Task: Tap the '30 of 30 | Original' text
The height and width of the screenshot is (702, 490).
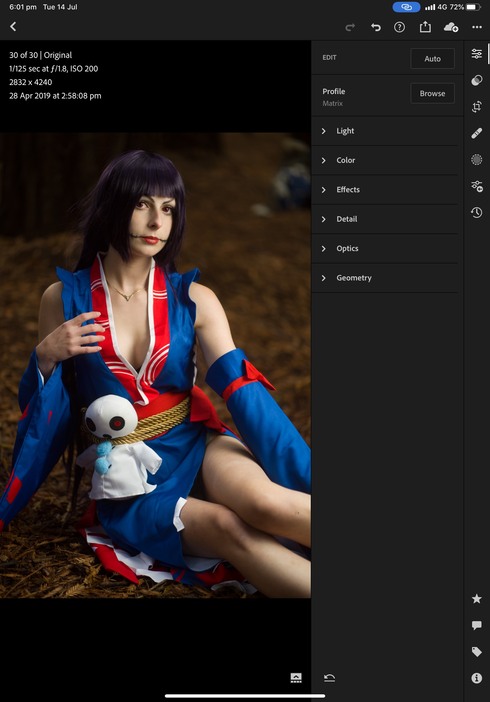Action: click(40, 55)
